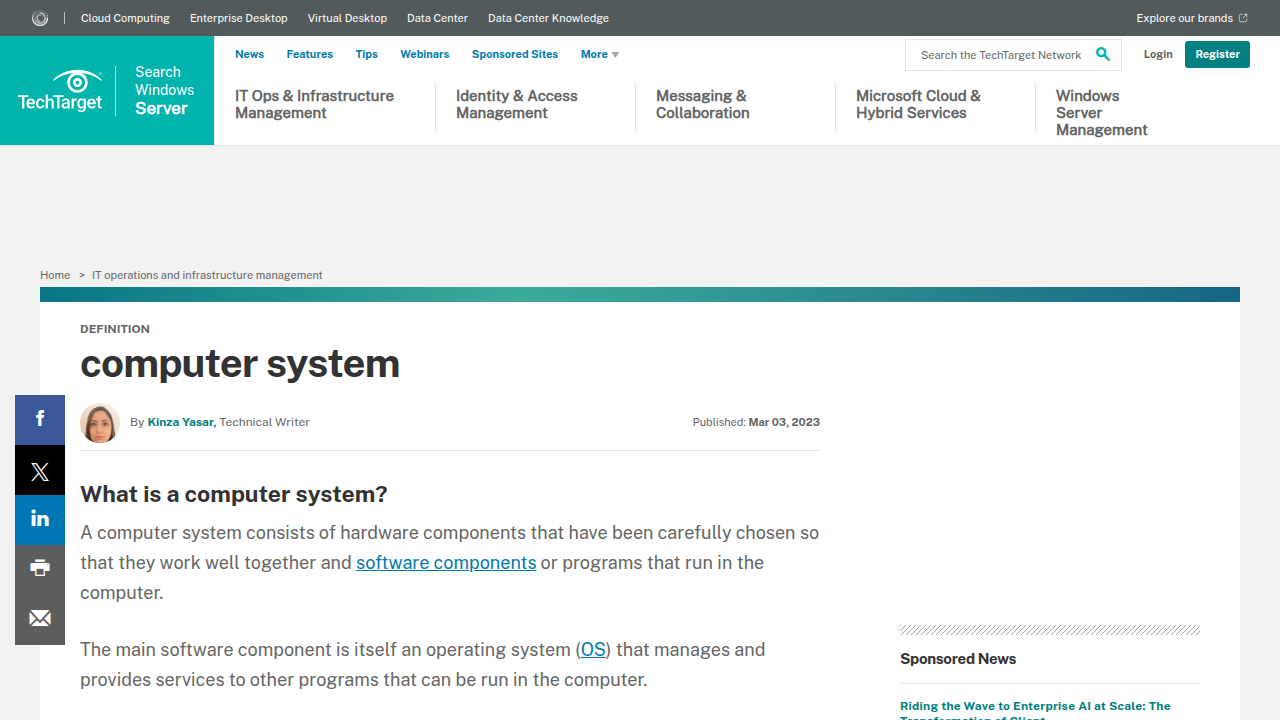Click author Kinza Yasar's photo
The image size is (1280, 720).
pos(100,423)
